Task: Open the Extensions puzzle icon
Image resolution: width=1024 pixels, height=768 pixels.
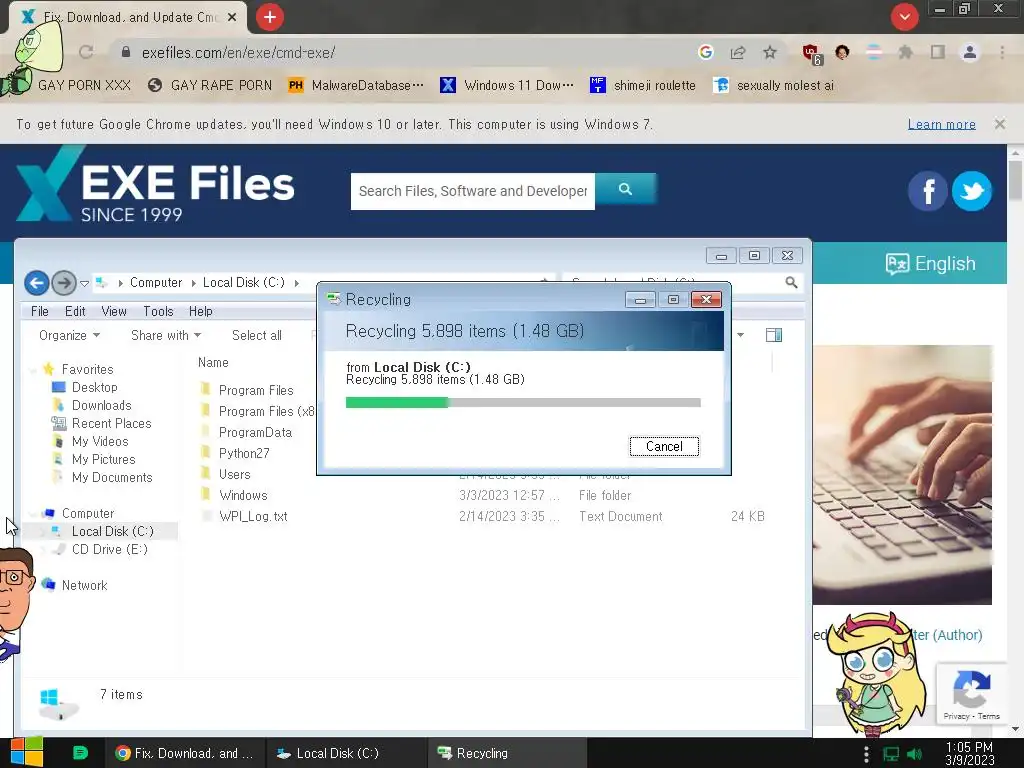Action: point(905,52)
